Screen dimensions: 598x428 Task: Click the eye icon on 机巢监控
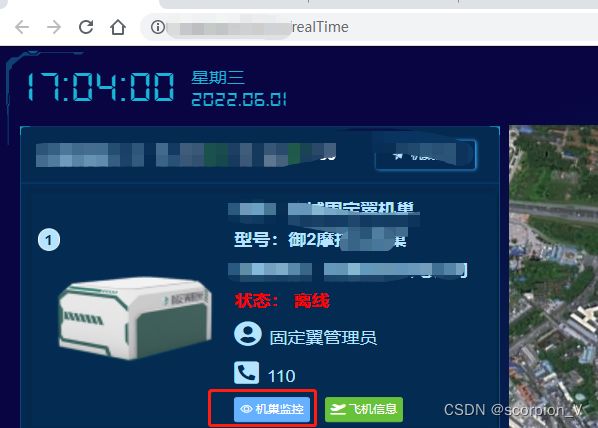pyautogui.click(x=246, y=409)
